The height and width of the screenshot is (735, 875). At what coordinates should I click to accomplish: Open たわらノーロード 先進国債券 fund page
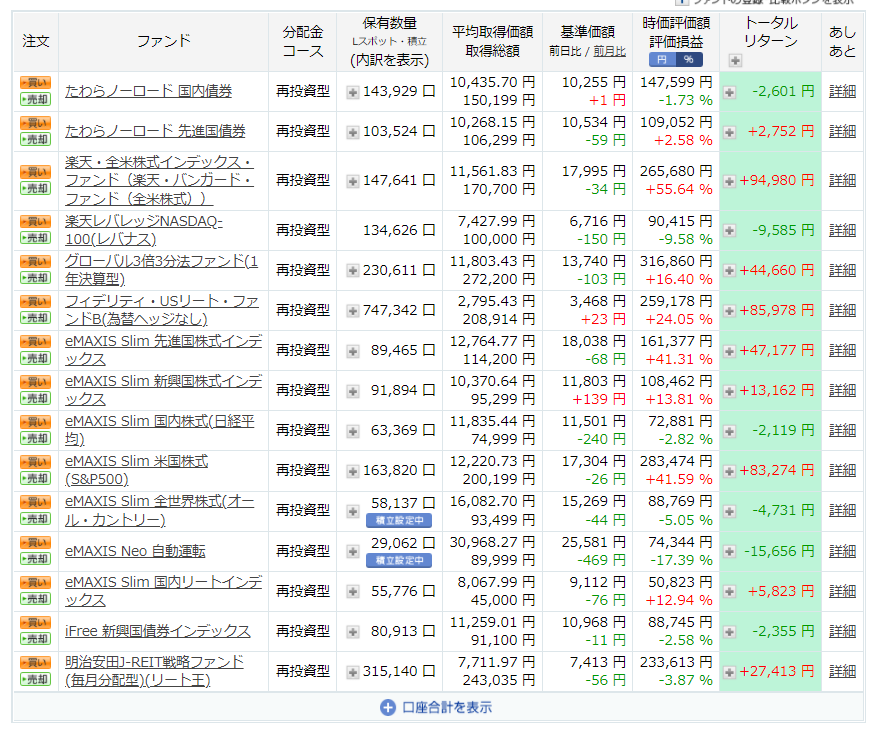pyautogui.click(x=155, y=131)
